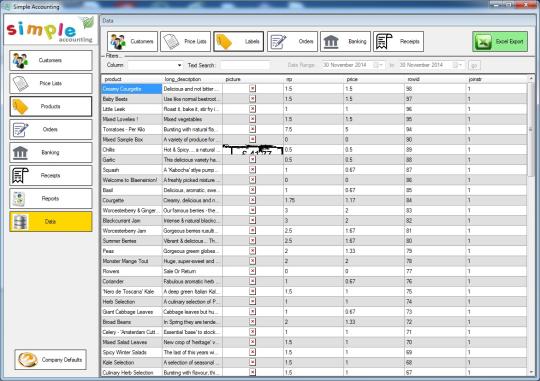Show Banking data from top toolbar

point(345,41)
